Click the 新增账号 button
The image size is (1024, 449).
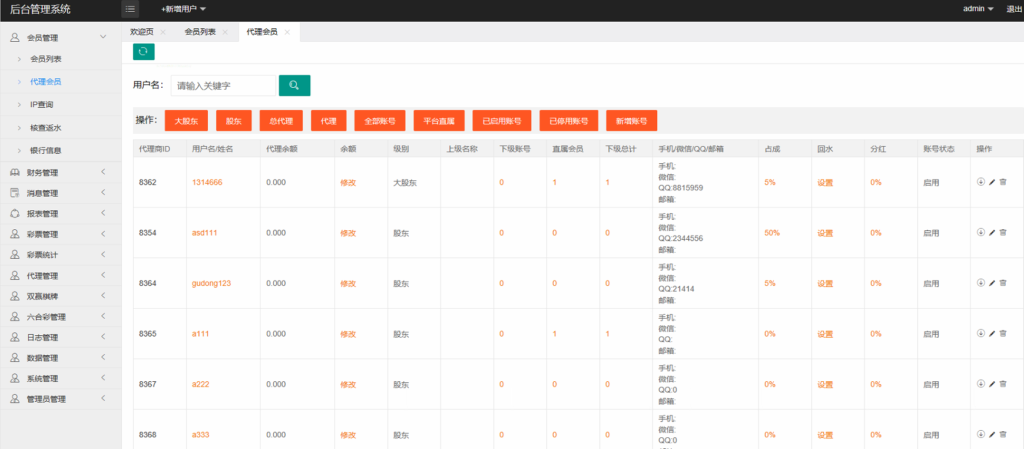(x=631, y=120)
